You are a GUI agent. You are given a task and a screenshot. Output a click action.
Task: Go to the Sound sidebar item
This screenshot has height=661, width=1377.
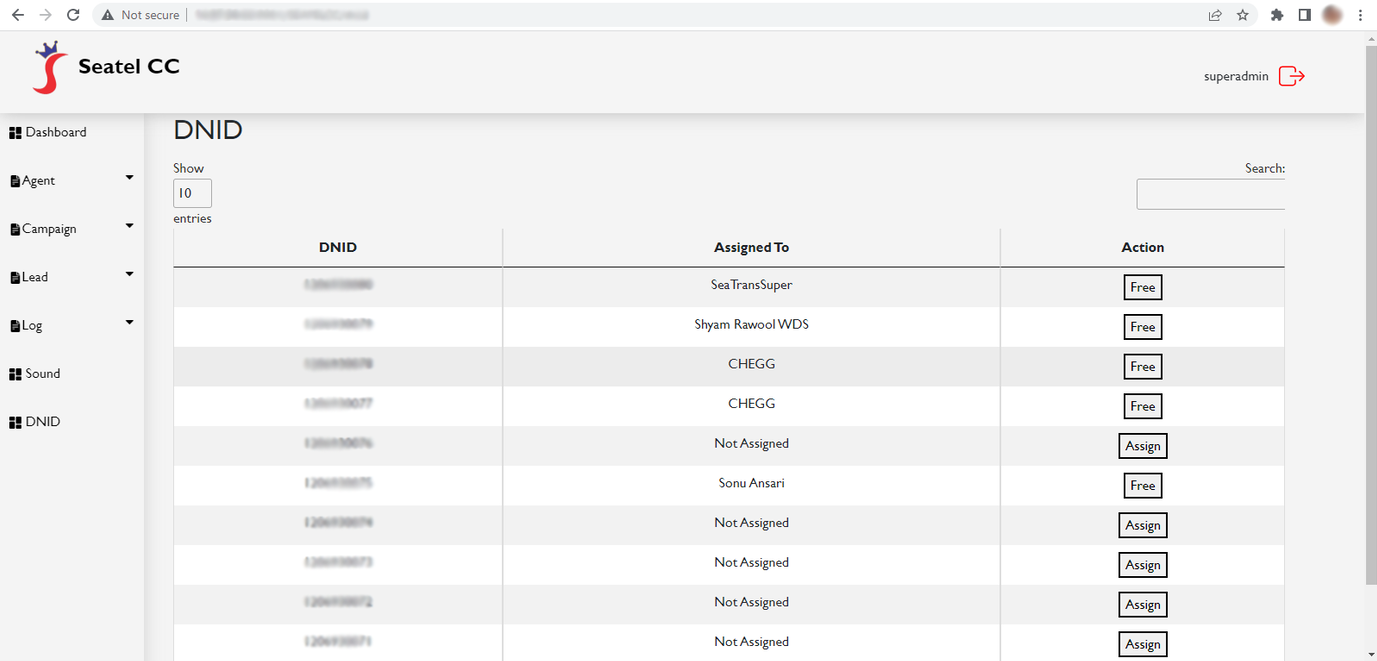(42, 373)
